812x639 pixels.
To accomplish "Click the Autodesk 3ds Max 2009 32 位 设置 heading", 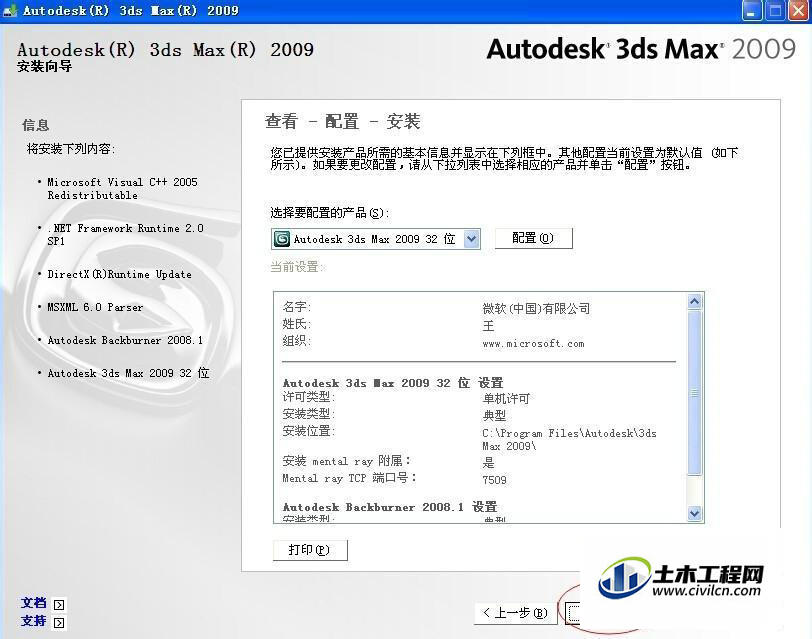I will click(393, 383).
